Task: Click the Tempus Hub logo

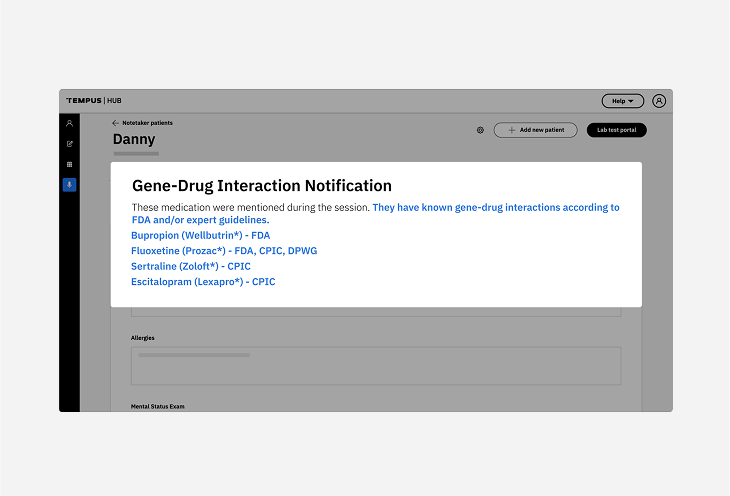Action: 94,101
